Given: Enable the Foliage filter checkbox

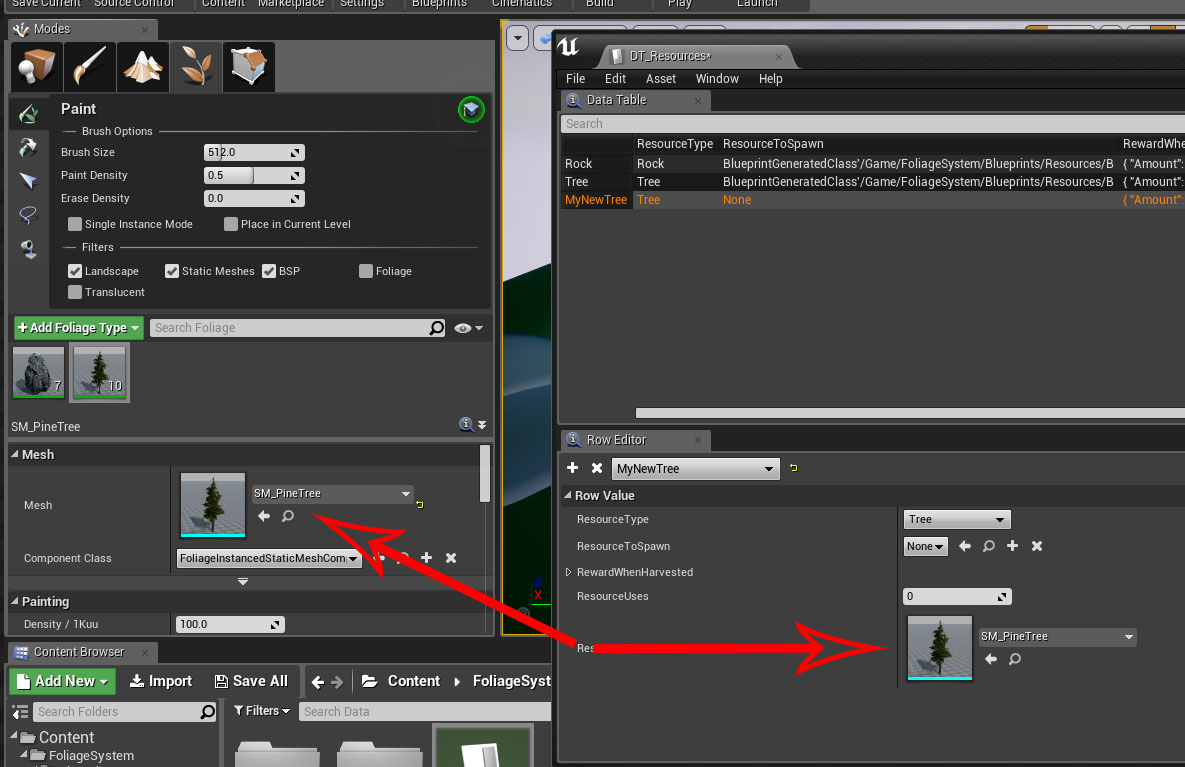Looking at the screenshot, I should (366, 271).
